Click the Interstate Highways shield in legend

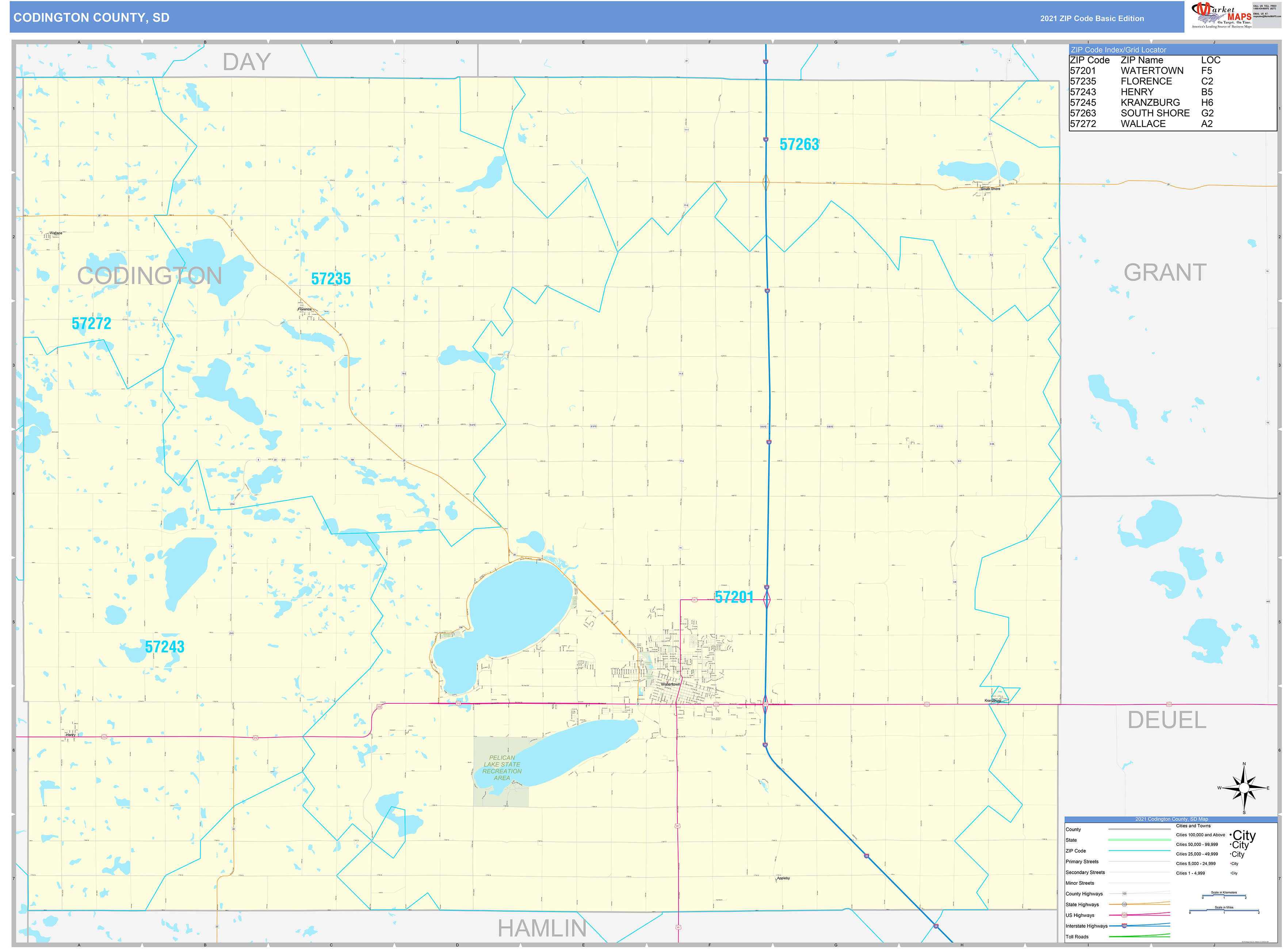[x=1124, y=925]
